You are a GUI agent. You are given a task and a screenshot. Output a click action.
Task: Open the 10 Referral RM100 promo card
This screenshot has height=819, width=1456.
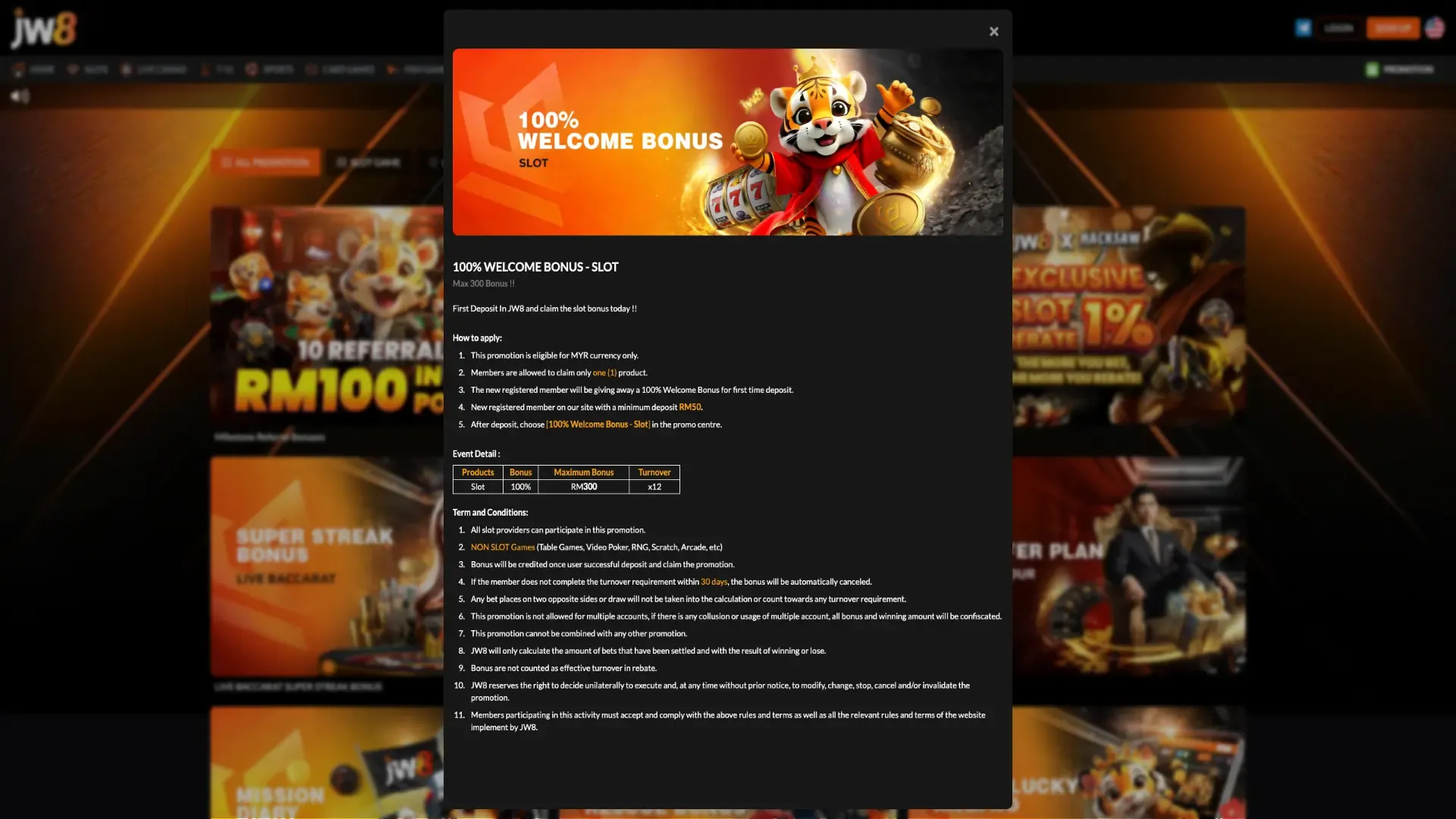[x=328, y=315]
